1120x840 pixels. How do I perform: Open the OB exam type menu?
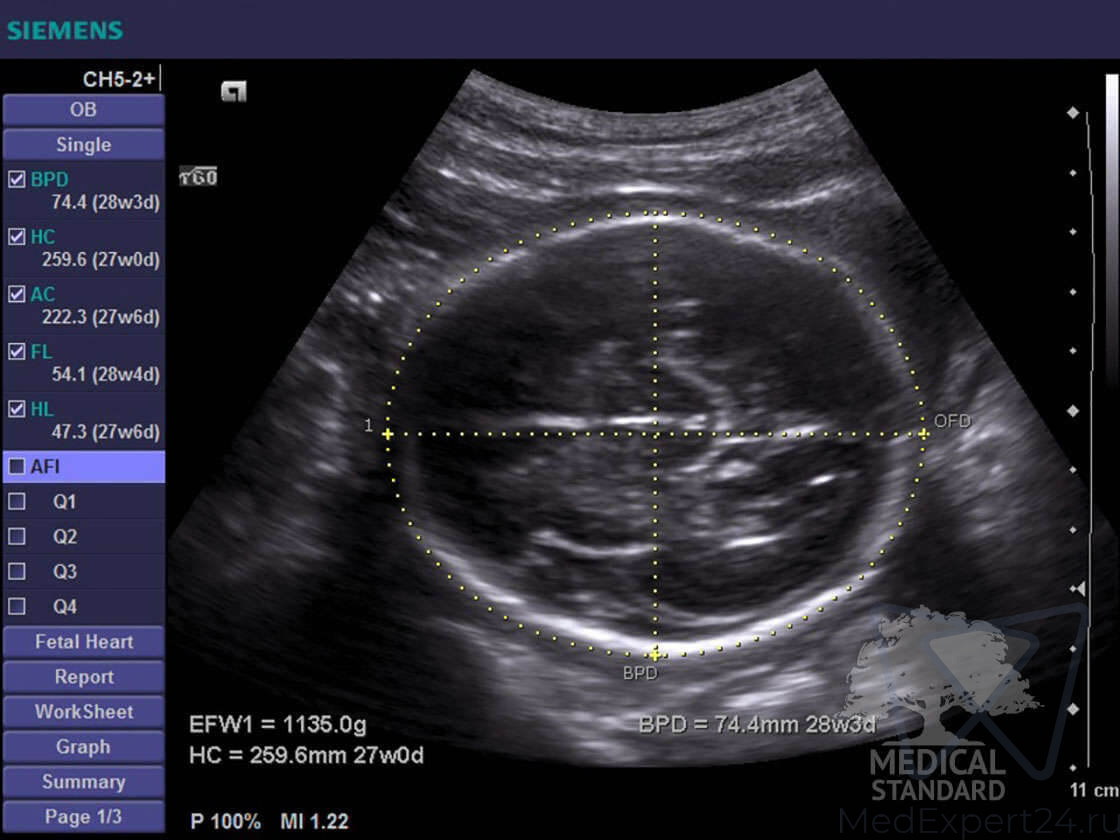click(83, 110)
